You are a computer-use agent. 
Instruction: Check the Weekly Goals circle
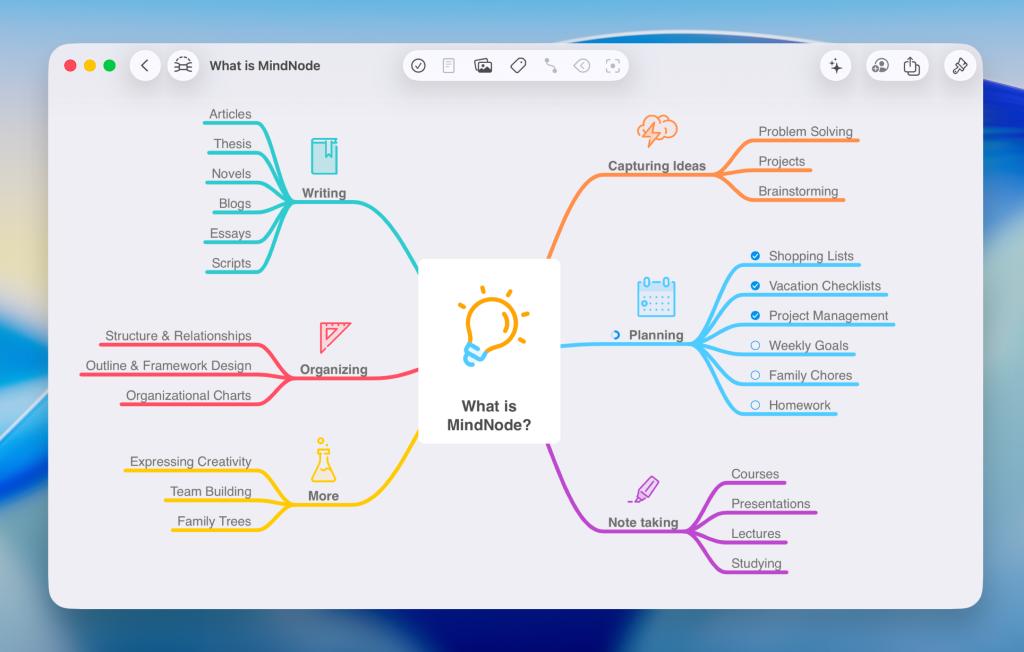coord(755,345)
